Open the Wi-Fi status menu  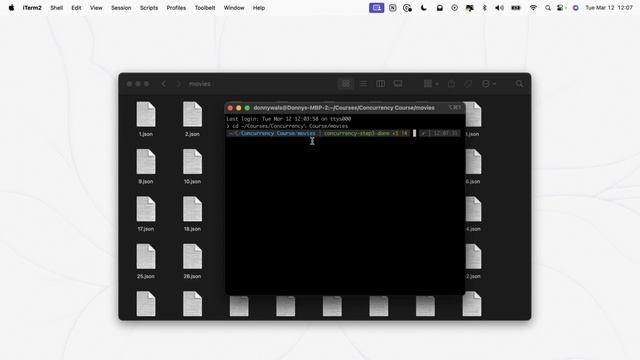[x=533, y=8]
